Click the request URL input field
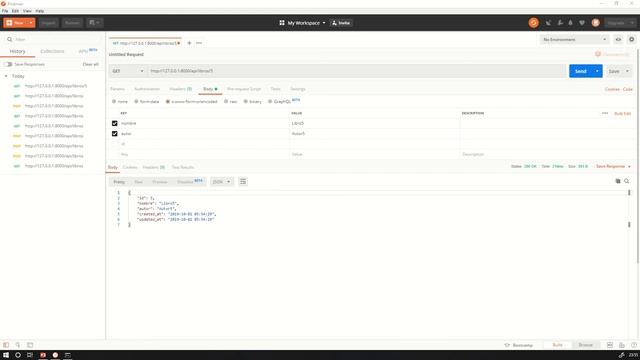This screenshot has width=640, height=360. tap(357, 71)
